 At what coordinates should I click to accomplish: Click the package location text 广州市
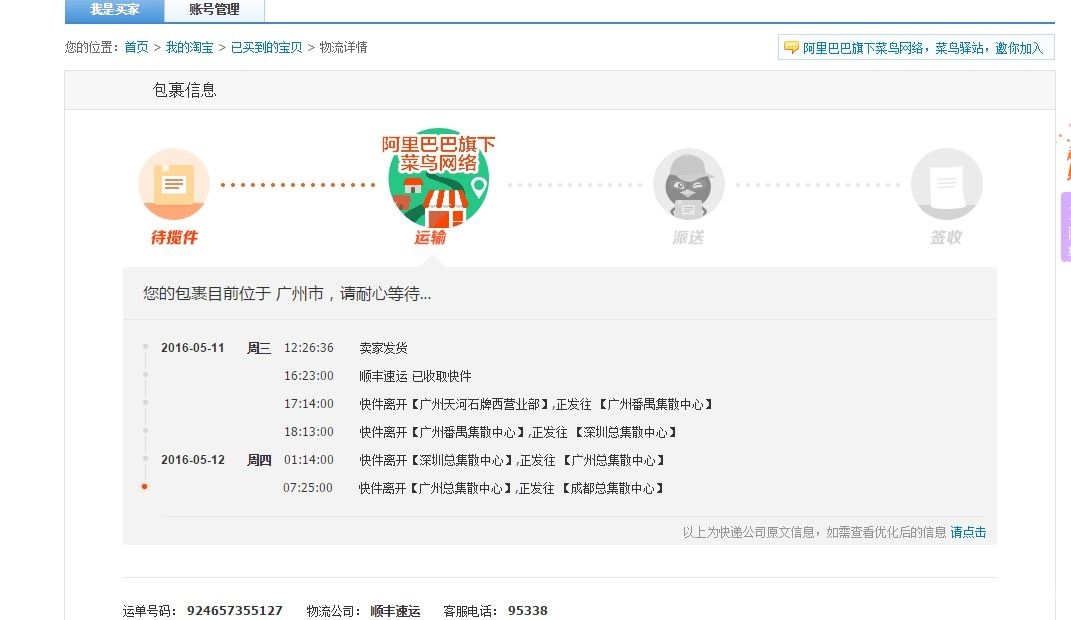pos(300,294)
